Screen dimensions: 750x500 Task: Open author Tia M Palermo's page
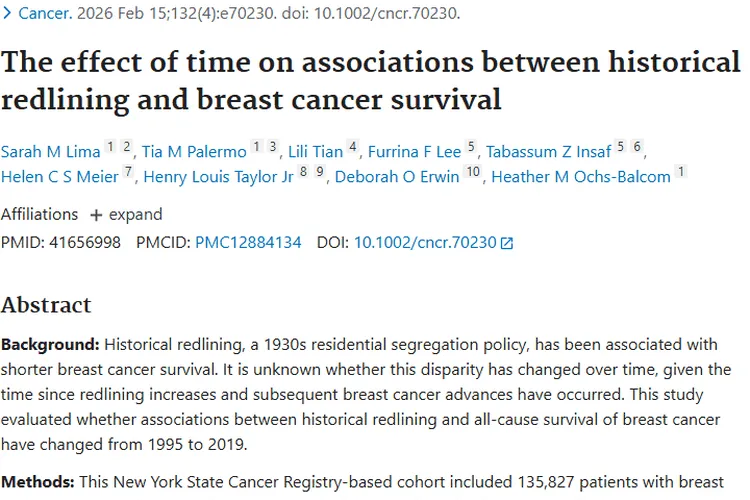pos(192,152)
